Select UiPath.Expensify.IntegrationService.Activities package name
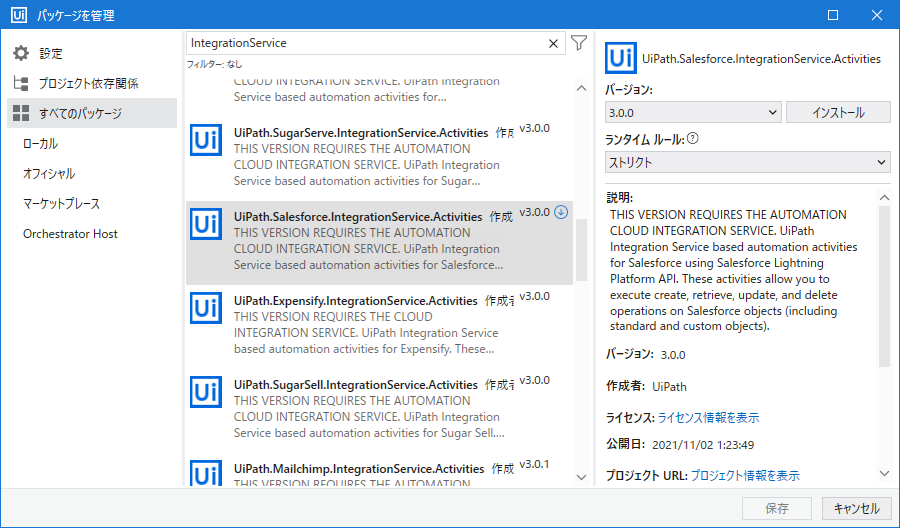The image size is (900, 528). [x=356, y=301]
